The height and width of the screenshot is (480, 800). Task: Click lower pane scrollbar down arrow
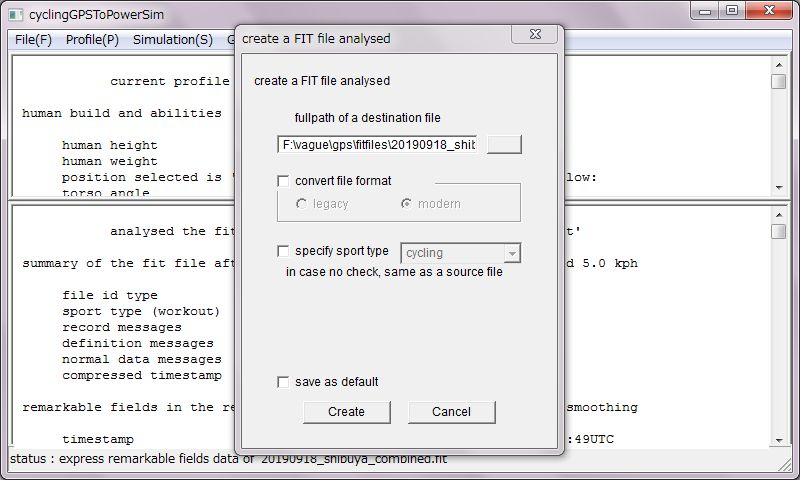[x=779, y=440]
